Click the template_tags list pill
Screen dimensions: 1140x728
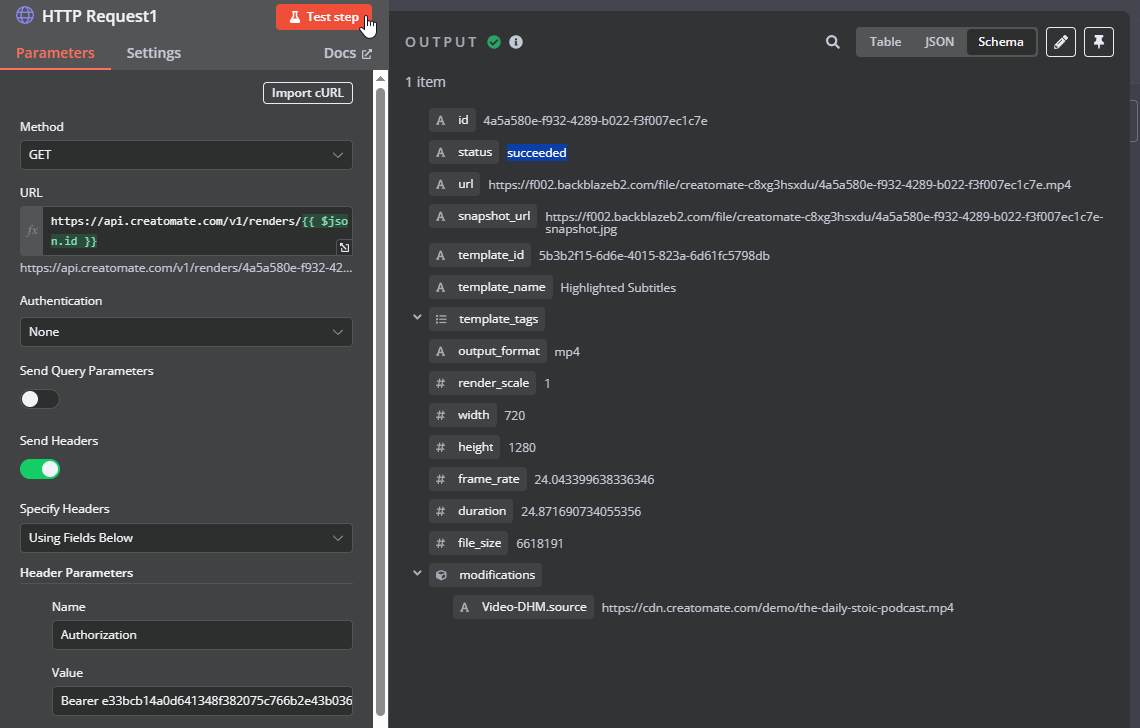coord(487,319)
